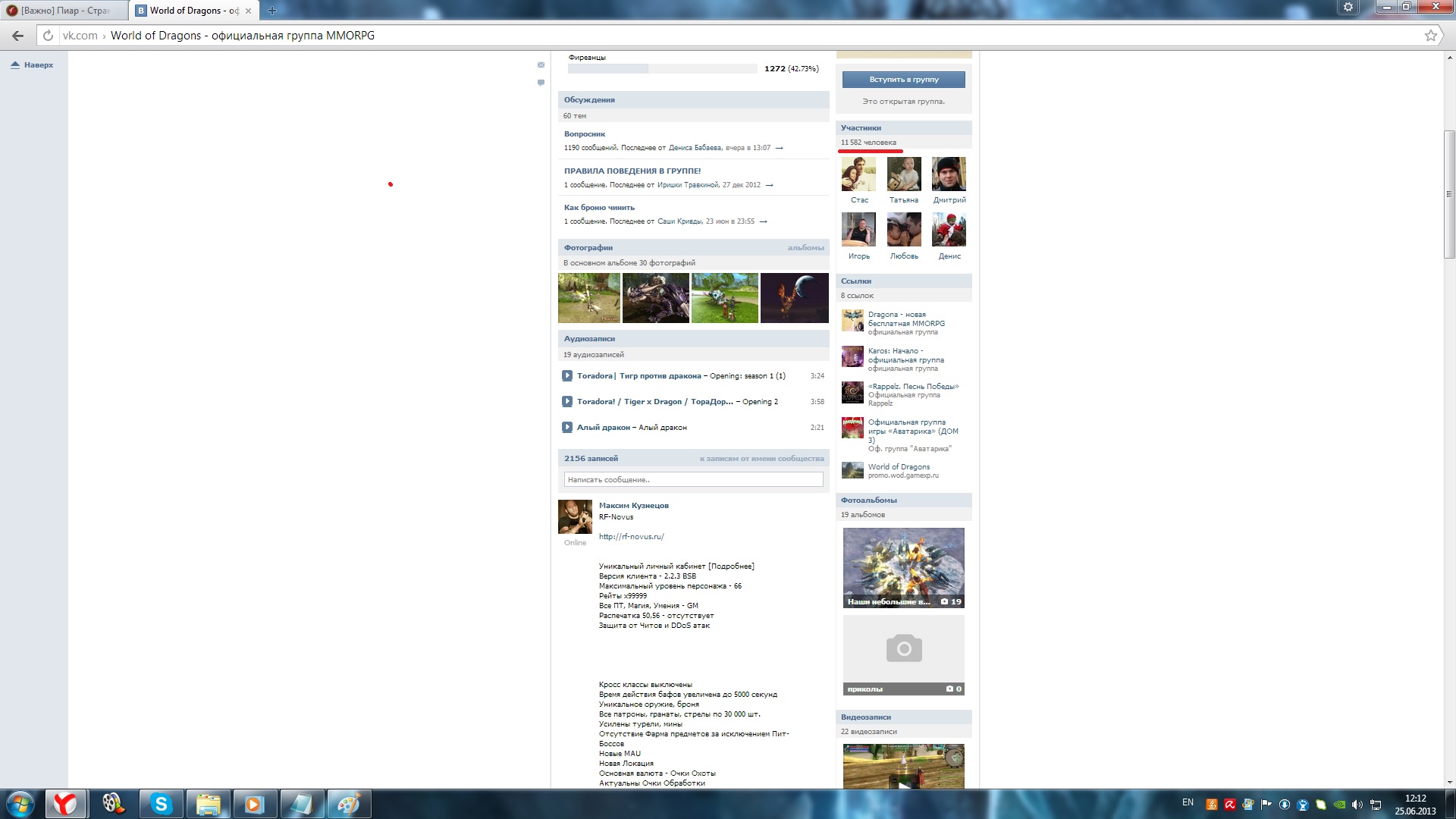Click the volume speaker tray icon

(1357, 805)
